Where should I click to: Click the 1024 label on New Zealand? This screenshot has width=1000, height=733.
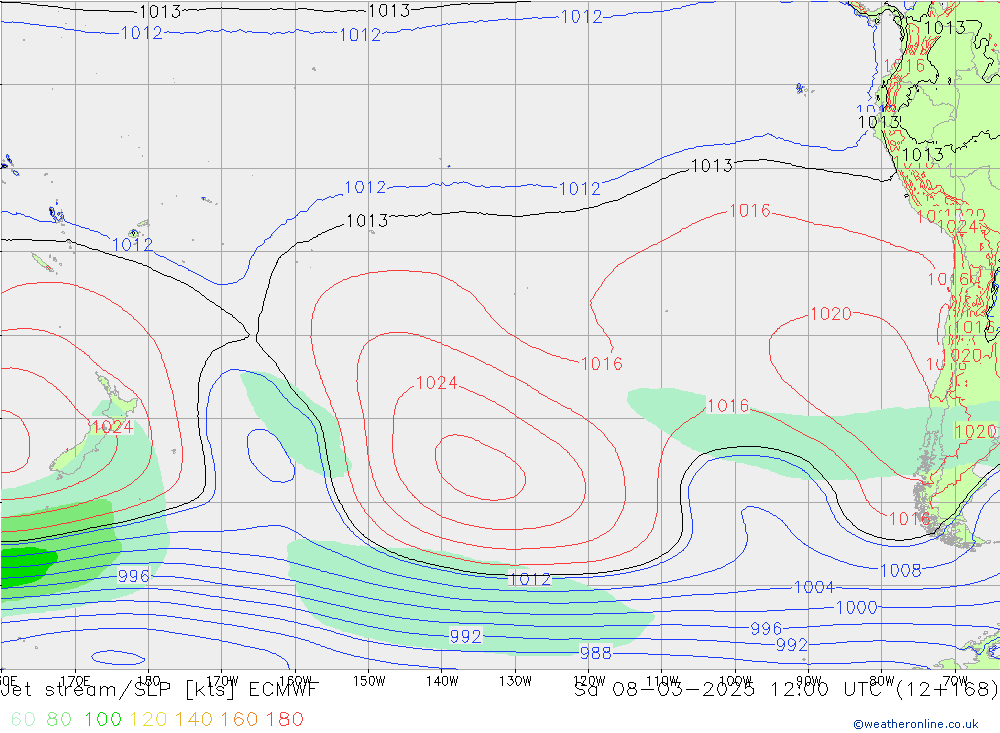112,427
